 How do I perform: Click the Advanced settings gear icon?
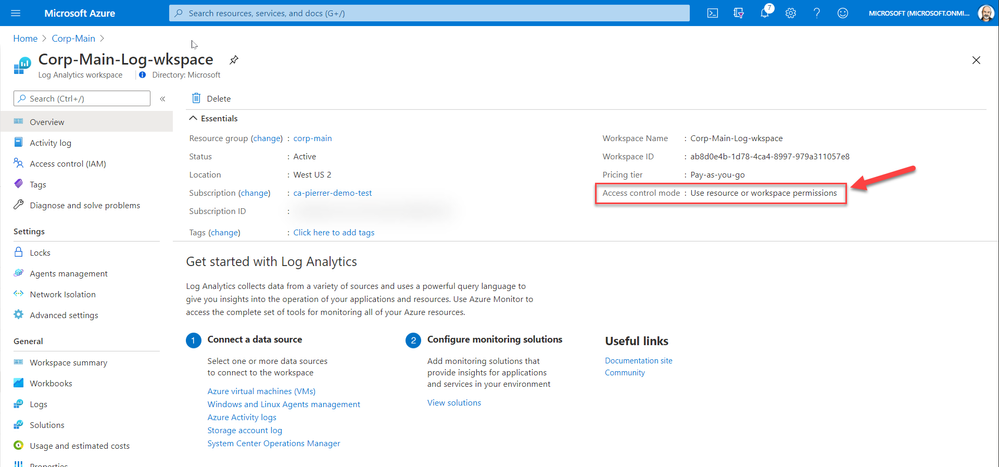pos(18,315)
